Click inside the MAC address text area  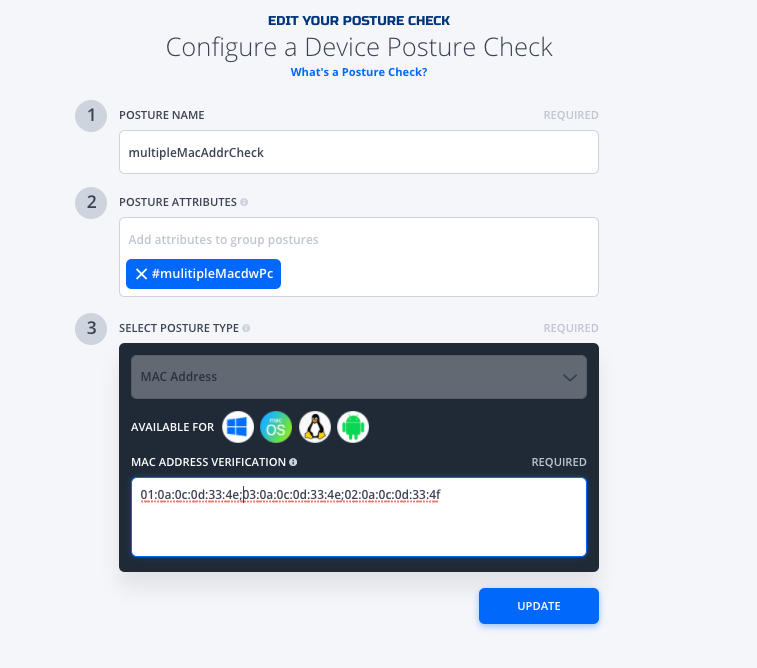click(359, 517)
